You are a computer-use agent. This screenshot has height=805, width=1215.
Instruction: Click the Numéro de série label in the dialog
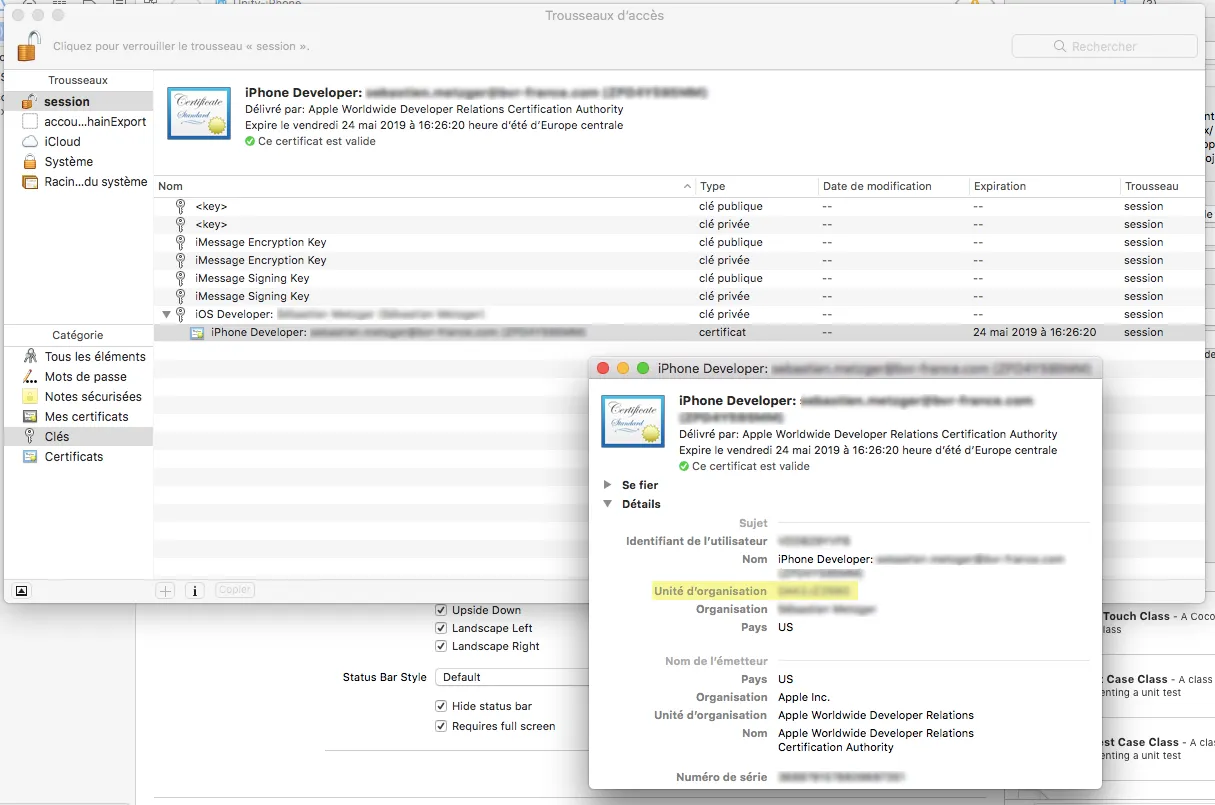point(722,777)
